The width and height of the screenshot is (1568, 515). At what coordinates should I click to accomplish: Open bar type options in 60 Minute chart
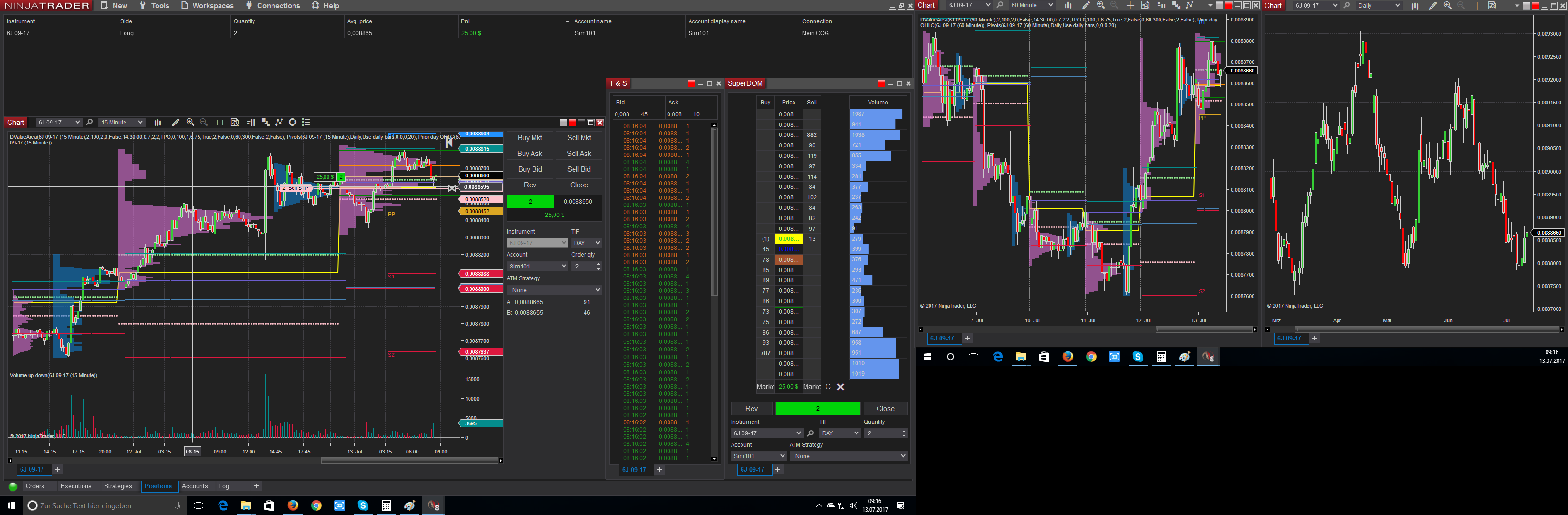(1068, 5)
